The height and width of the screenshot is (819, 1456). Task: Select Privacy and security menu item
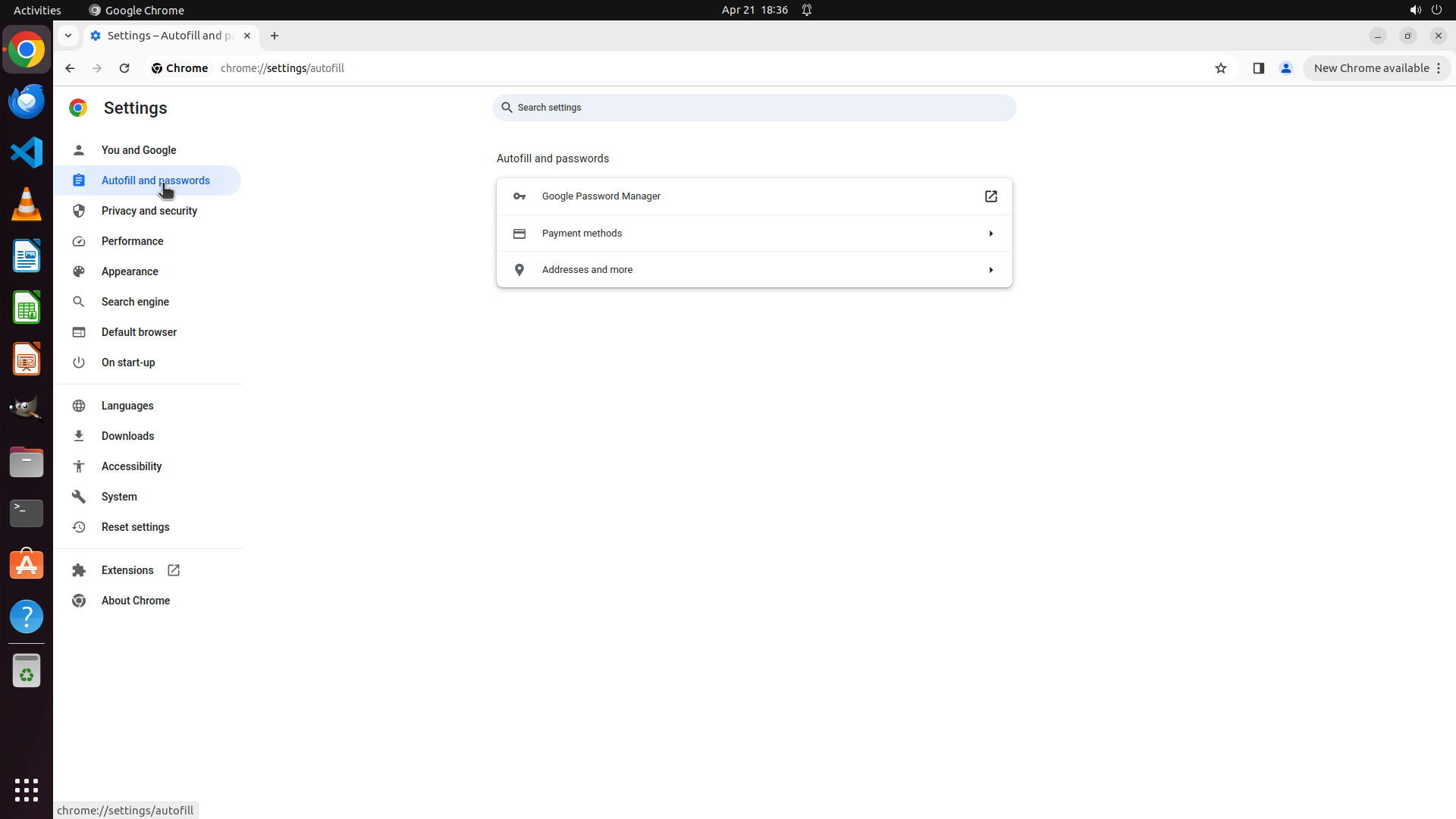149,211
